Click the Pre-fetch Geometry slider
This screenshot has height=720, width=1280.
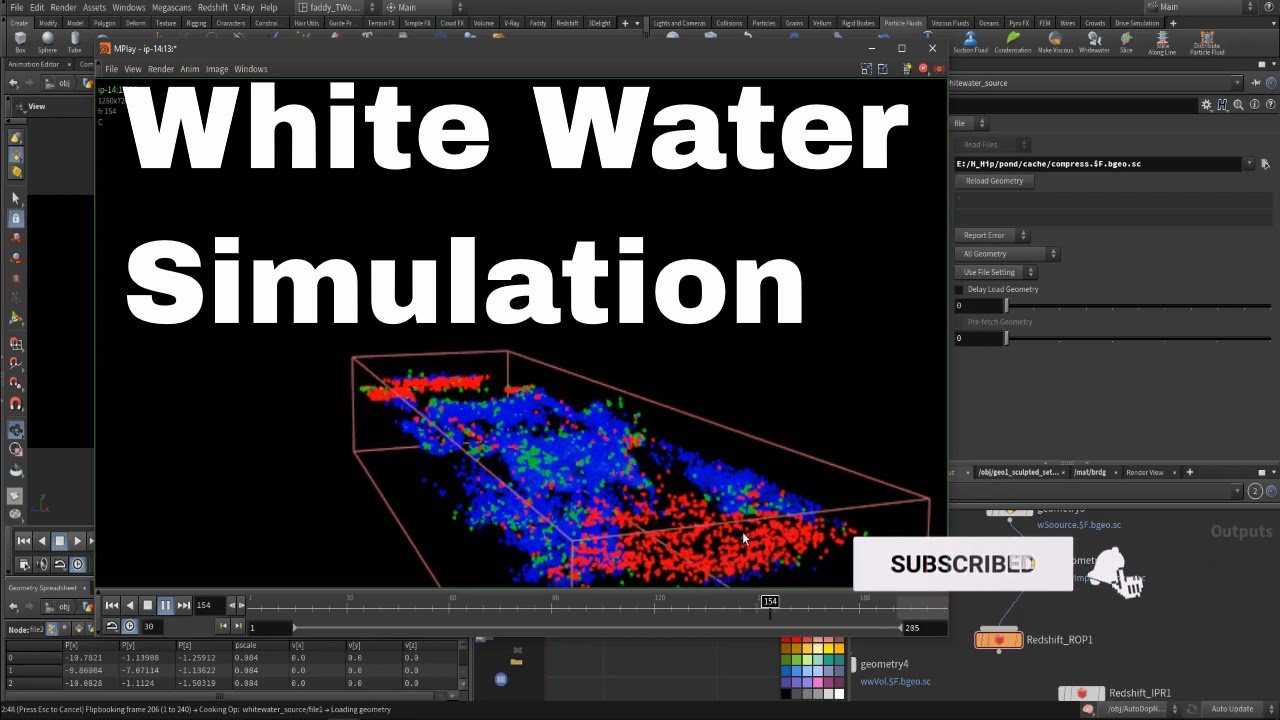pos(1139,338)
